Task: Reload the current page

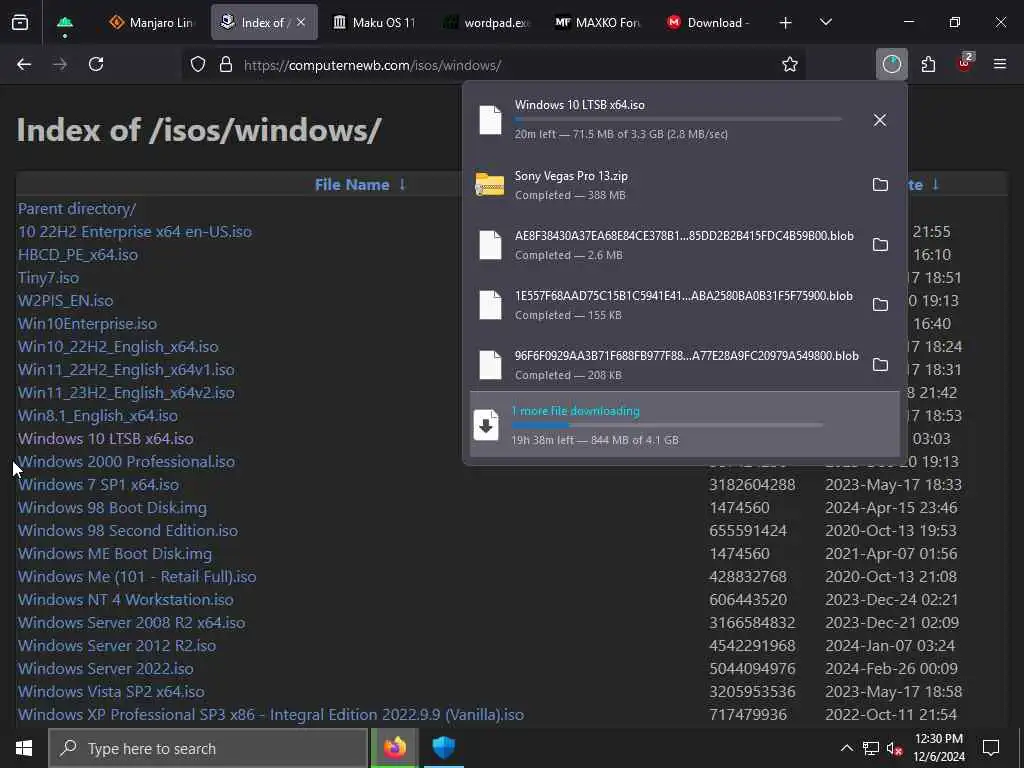Action: (96, 64)
